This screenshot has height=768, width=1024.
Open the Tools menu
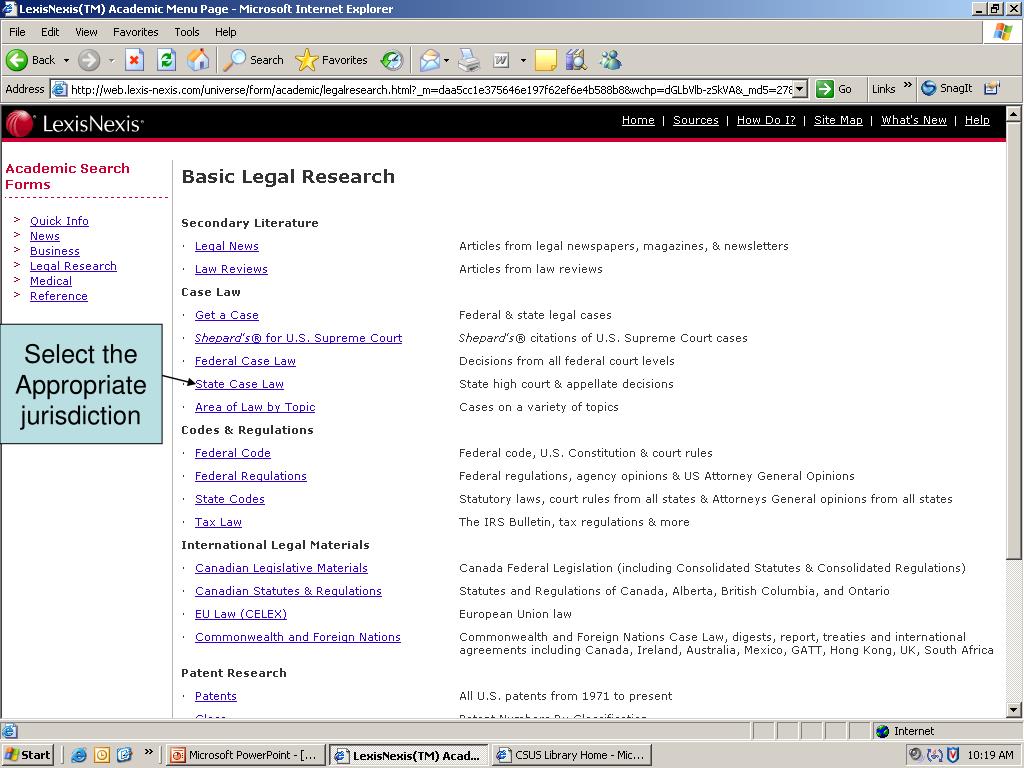coord(187,32)
